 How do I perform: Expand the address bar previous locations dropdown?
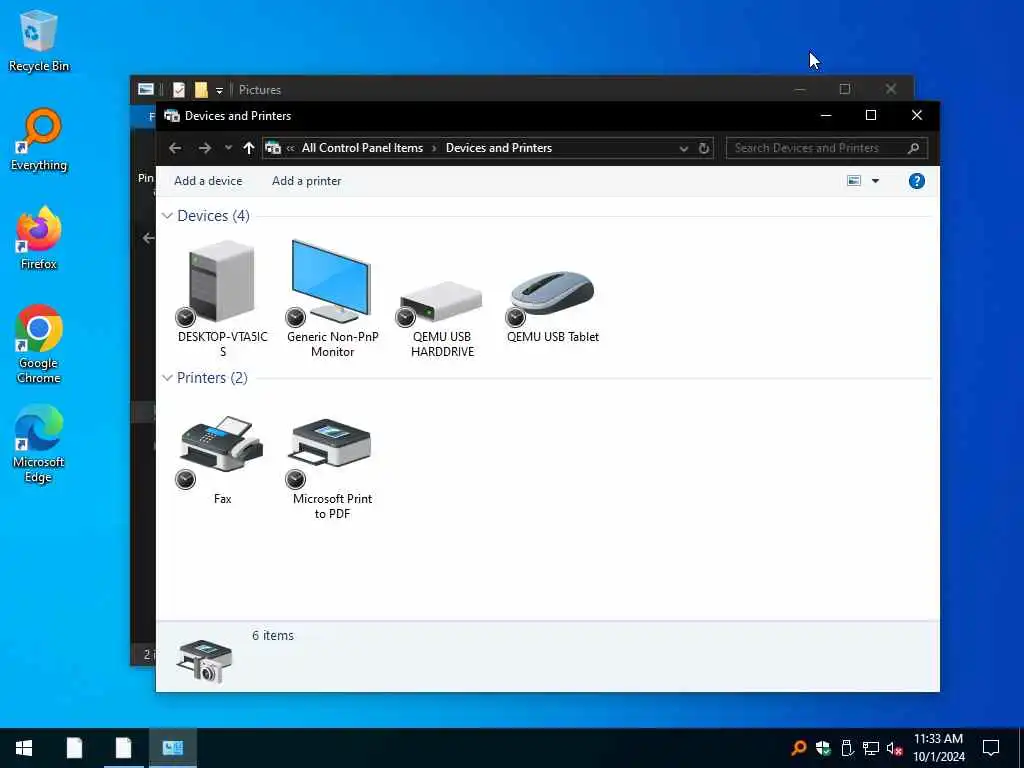pos(683,148)
